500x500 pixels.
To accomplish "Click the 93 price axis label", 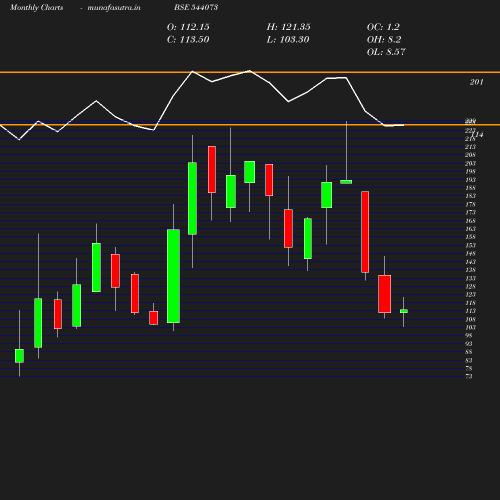I will 469,344.
